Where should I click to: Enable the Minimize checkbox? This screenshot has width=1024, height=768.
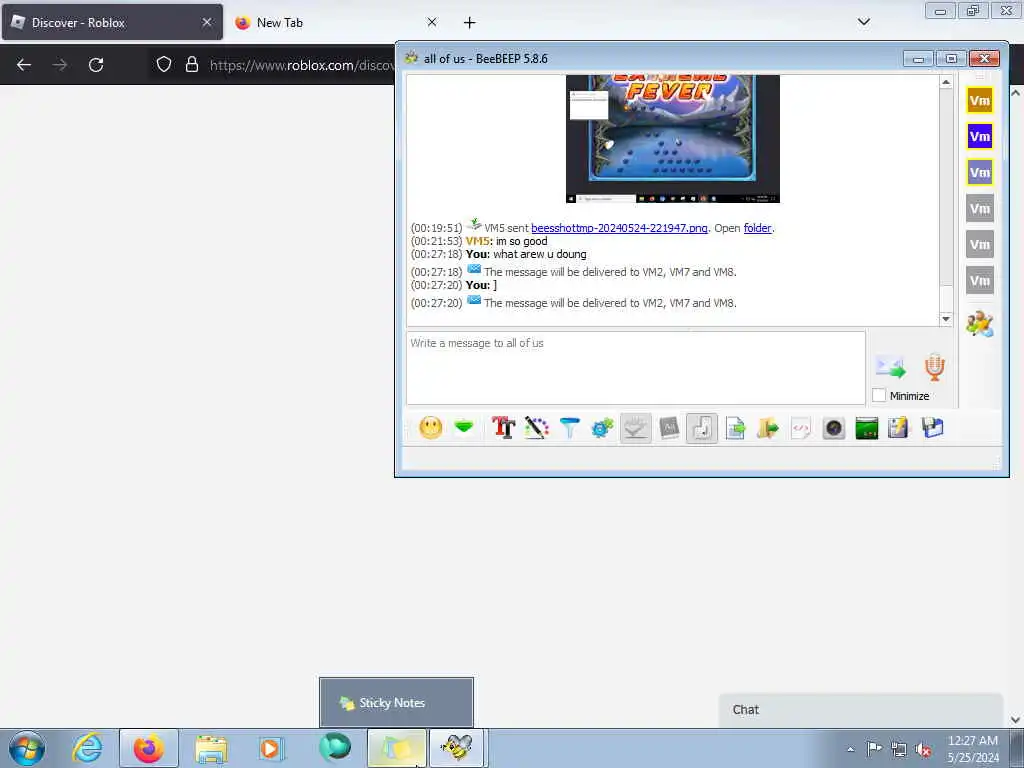point(879,395)
